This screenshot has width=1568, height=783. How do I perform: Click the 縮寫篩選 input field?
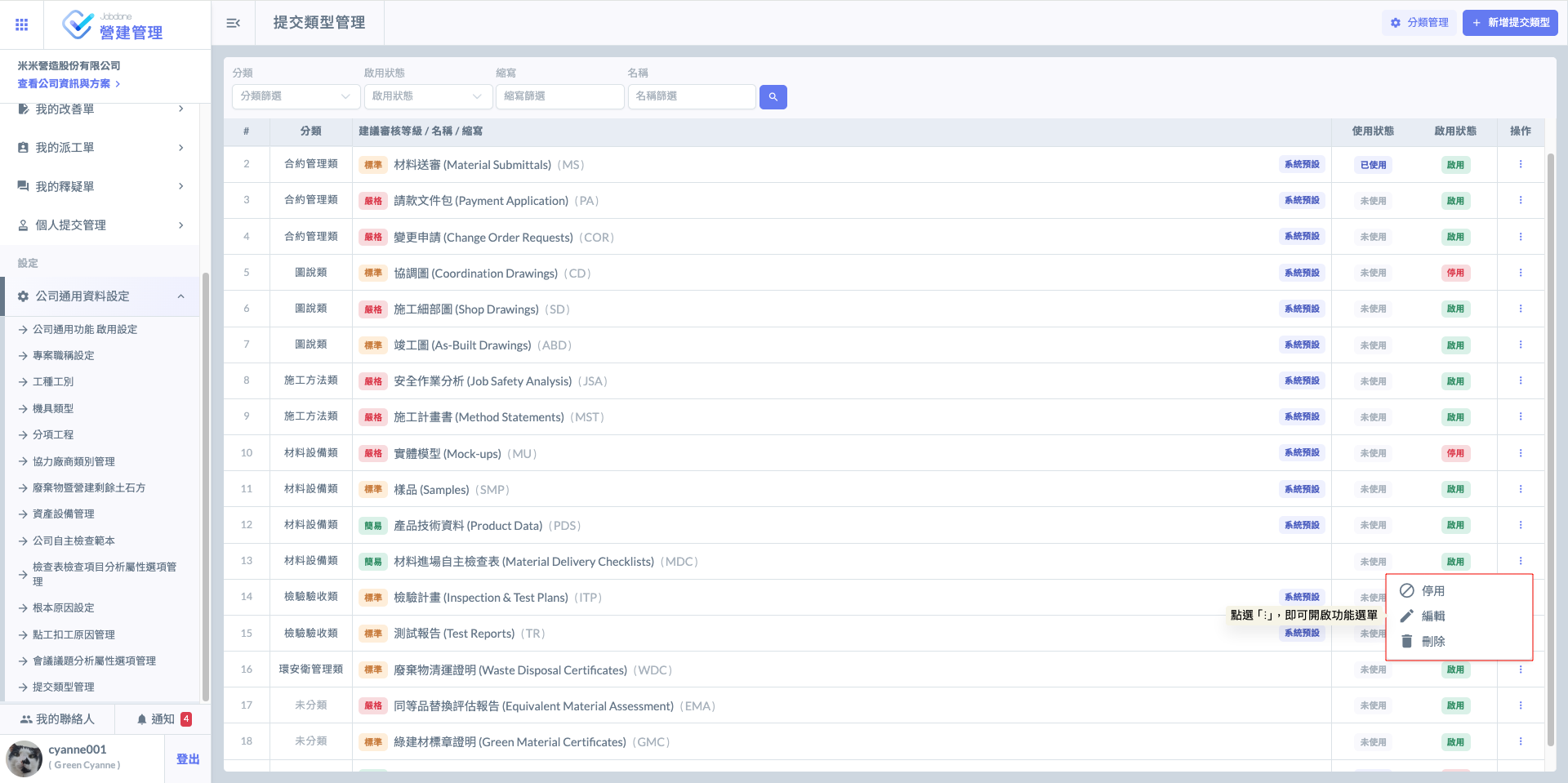(559, 96)
